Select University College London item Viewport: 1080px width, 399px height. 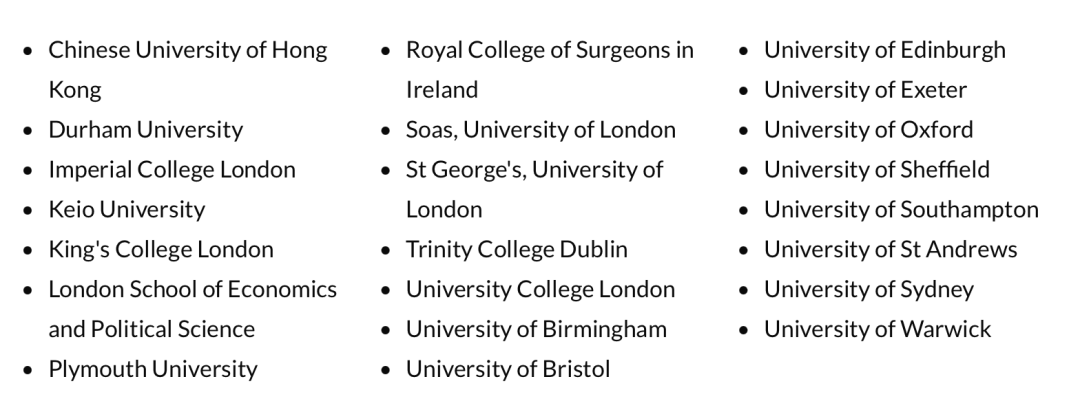click(x=540, y=289)
